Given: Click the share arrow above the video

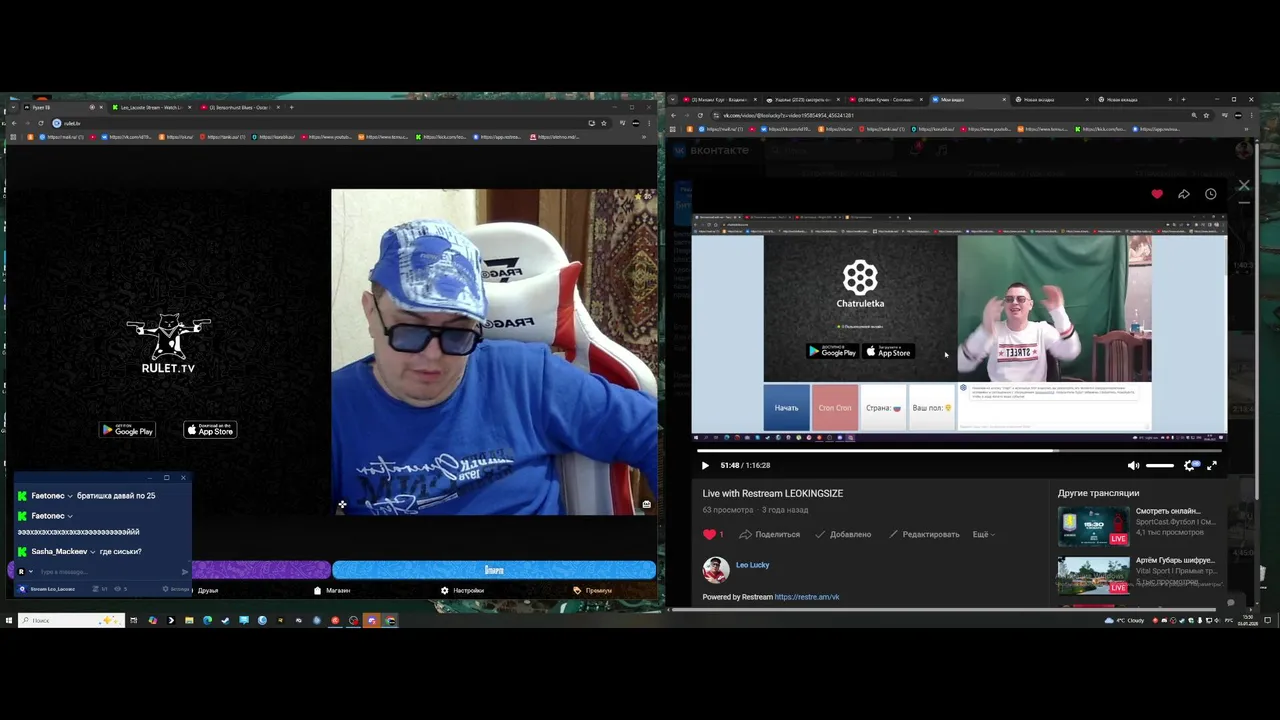Looking at the screenshot, I should (1184, 194).
